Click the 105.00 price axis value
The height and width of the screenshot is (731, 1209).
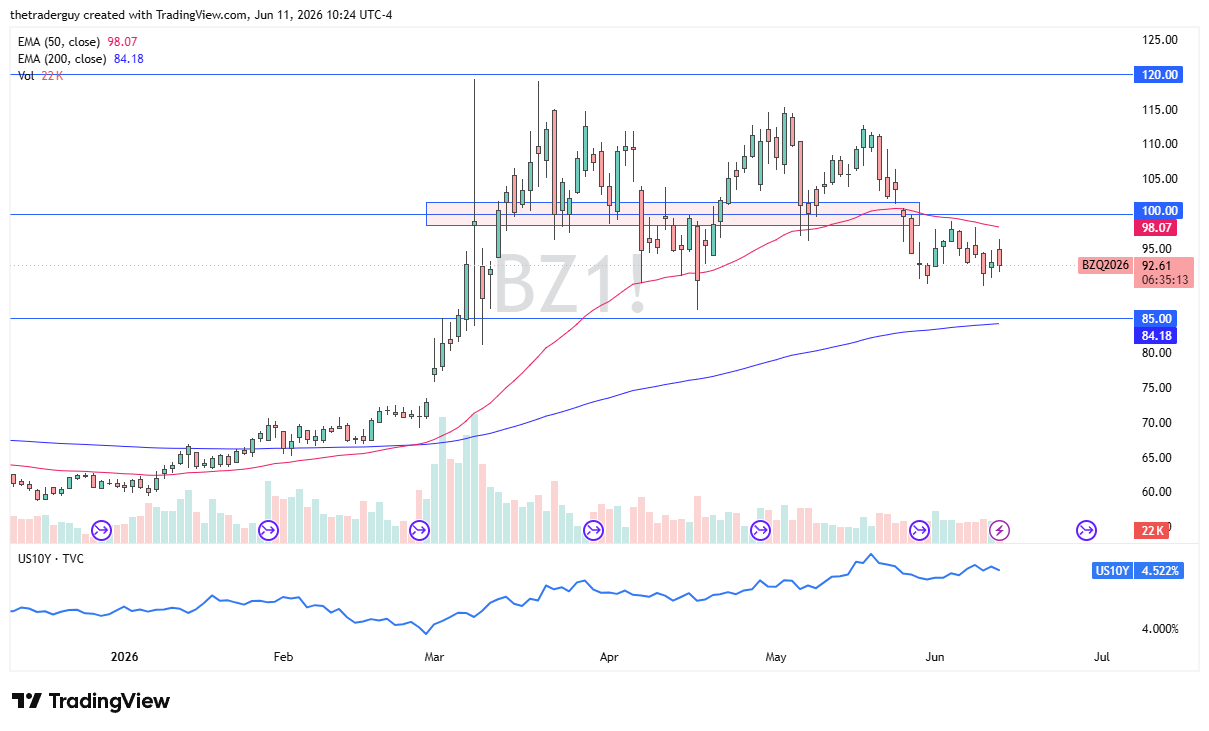tap(1159, 179)
